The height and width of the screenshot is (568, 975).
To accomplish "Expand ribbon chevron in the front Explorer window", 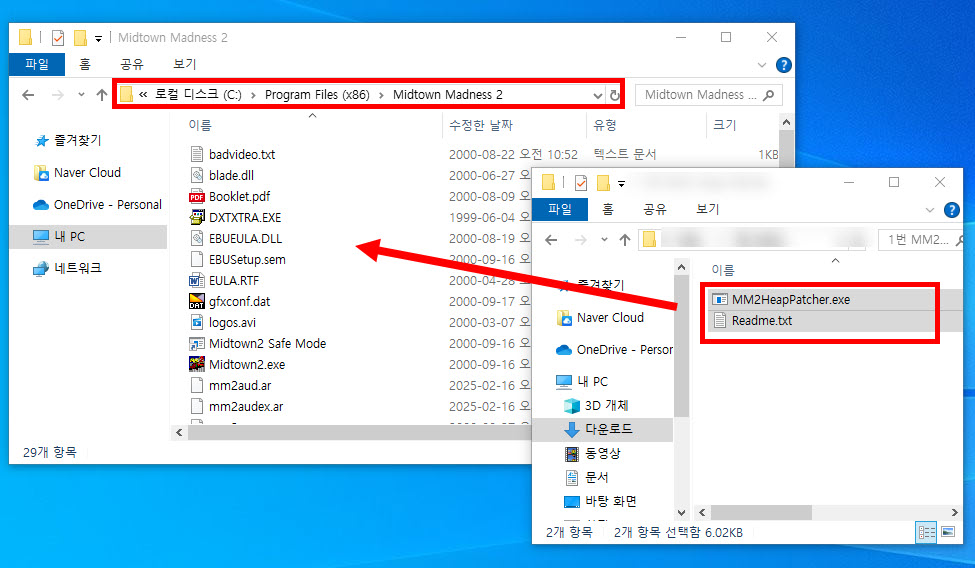I will (x=930, y=210).
